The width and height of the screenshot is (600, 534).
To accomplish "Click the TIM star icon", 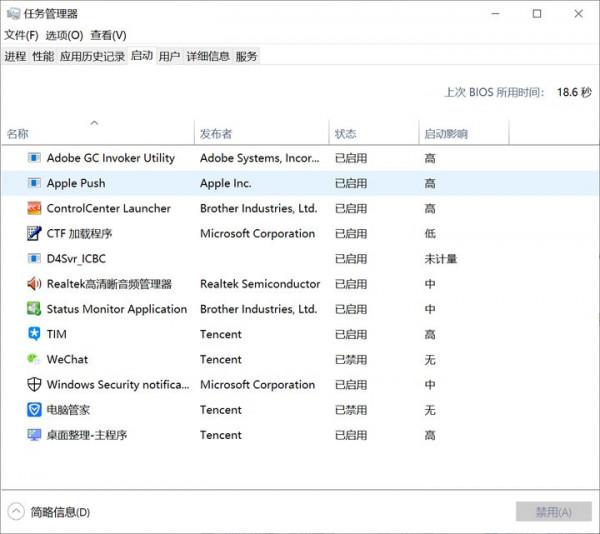I will 34,334.
